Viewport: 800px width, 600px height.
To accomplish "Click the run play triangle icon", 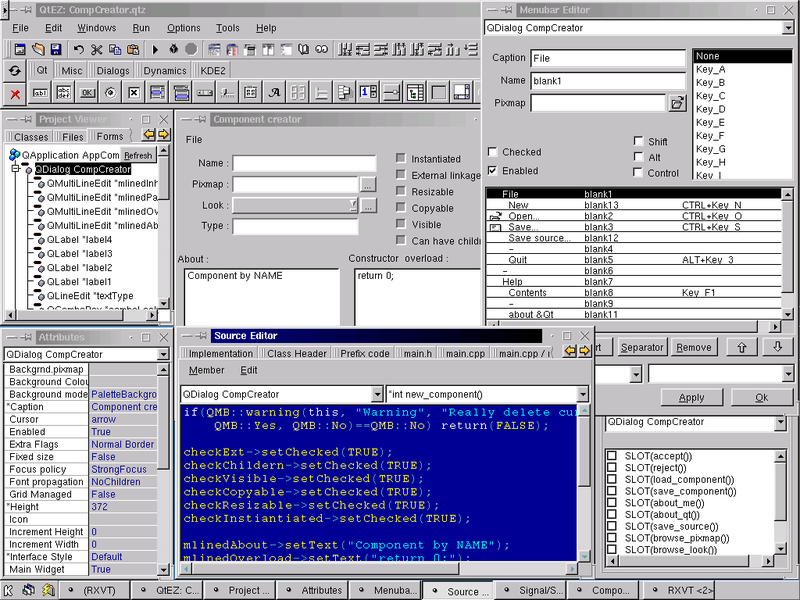I will click(x=155, y=49).
